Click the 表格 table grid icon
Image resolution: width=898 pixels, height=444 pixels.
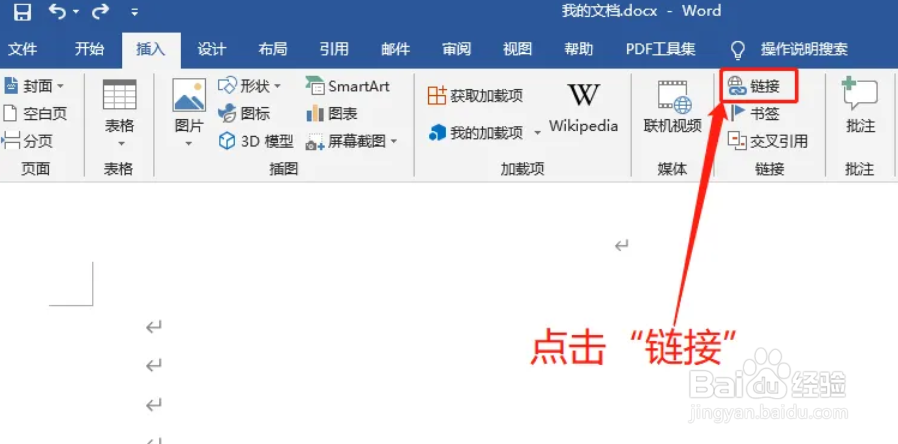point(119,95)
